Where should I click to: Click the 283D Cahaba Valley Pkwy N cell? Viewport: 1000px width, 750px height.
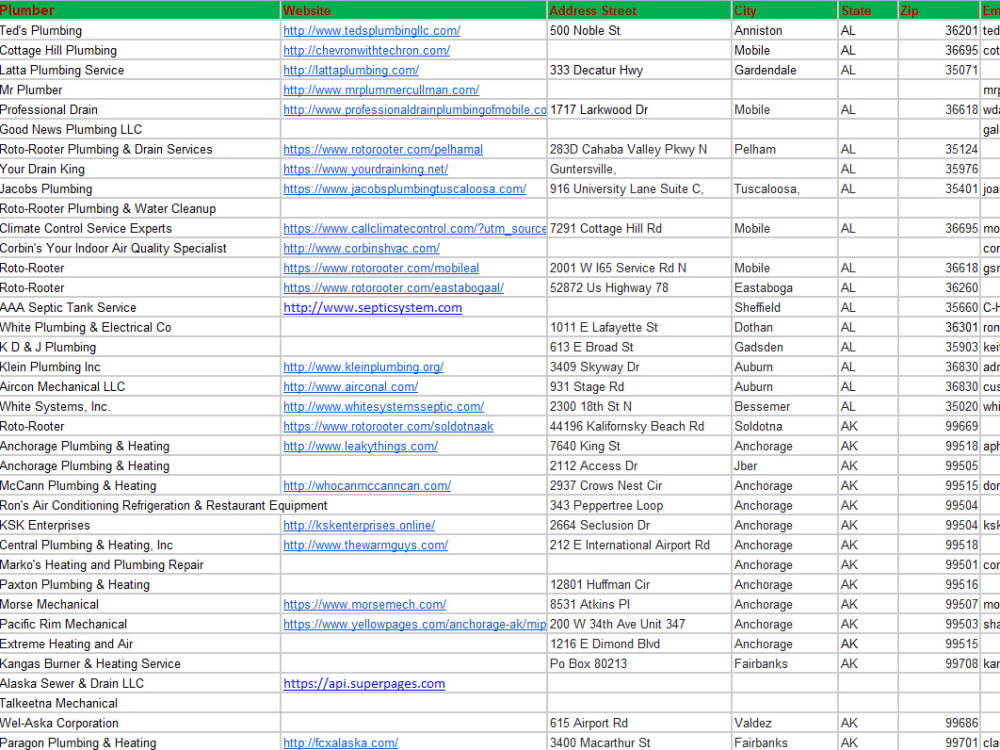(639, 149)
